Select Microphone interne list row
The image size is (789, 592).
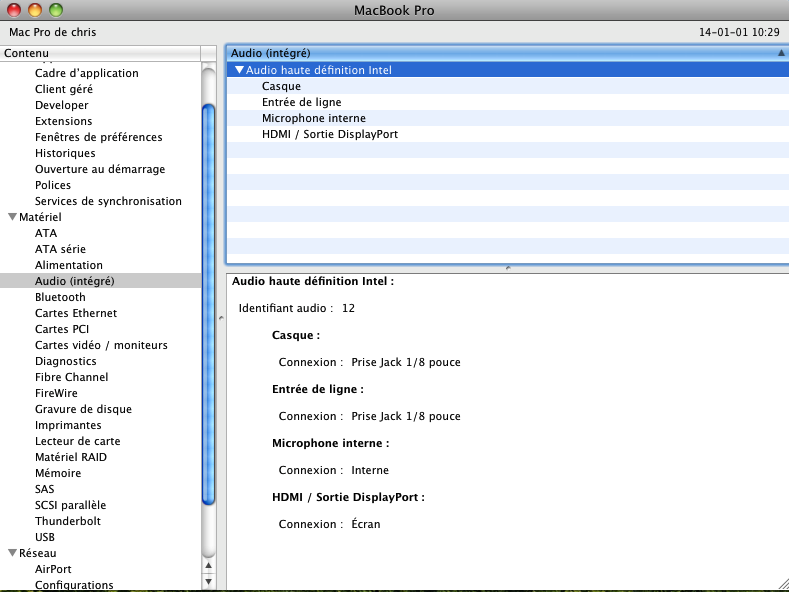point(508,118)
